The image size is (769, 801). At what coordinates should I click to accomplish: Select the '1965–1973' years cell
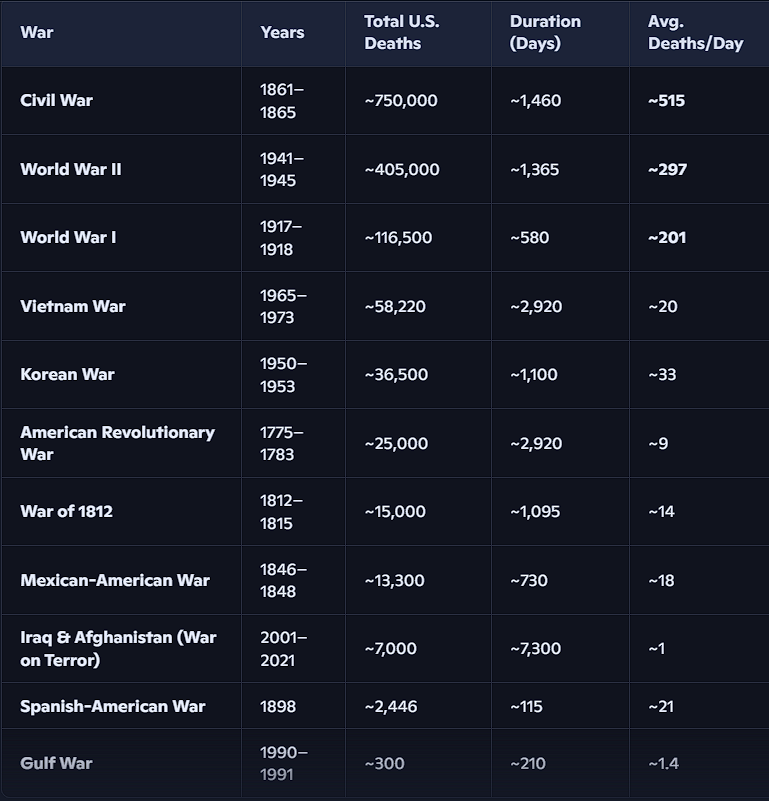[x=283, y=306]
